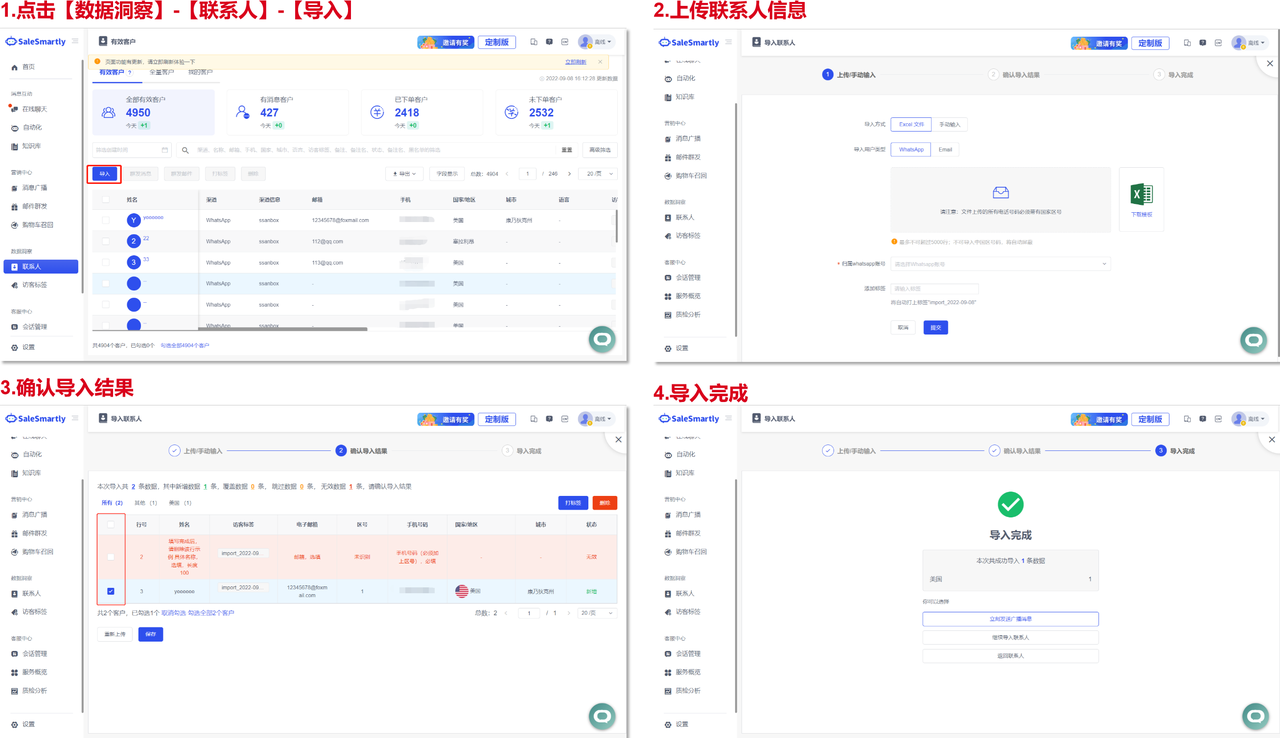The width and height of the screenshot is (1280, 738).
Task: Click the 高级筛选 button in step 1
Action: pyautogui.click(x=599, y=150)
